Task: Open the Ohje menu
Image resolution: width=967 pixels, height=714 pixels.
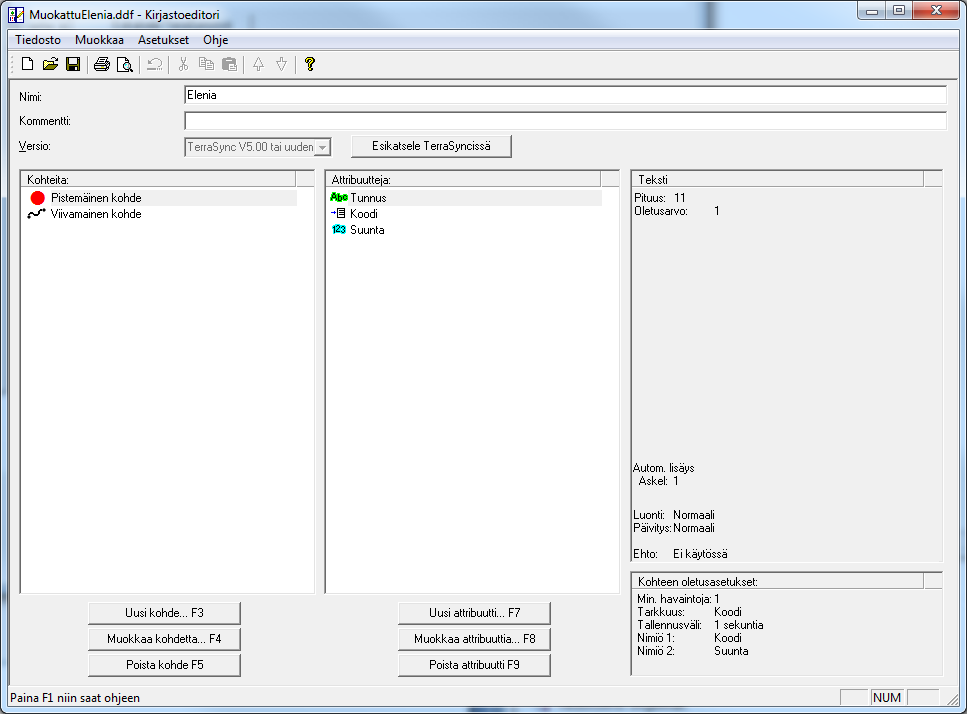Action: [x=216, y=40]
